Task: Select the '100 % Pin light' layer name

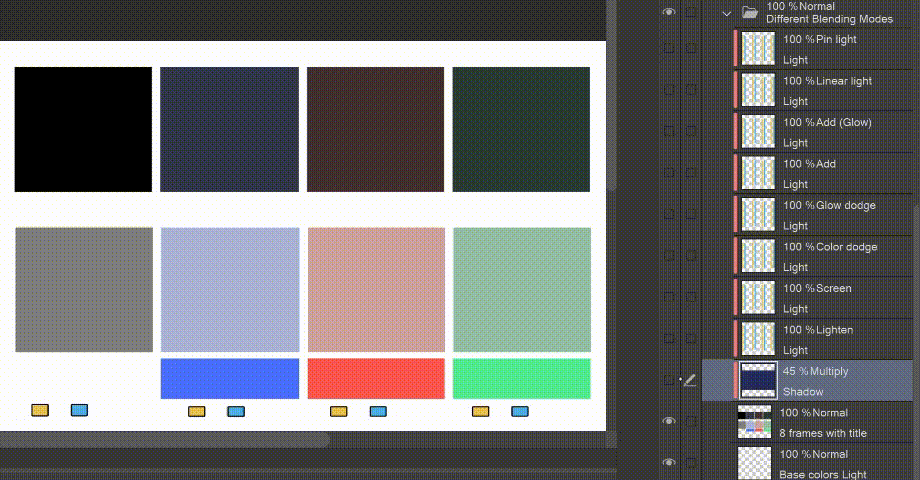Action: [820, 39]
